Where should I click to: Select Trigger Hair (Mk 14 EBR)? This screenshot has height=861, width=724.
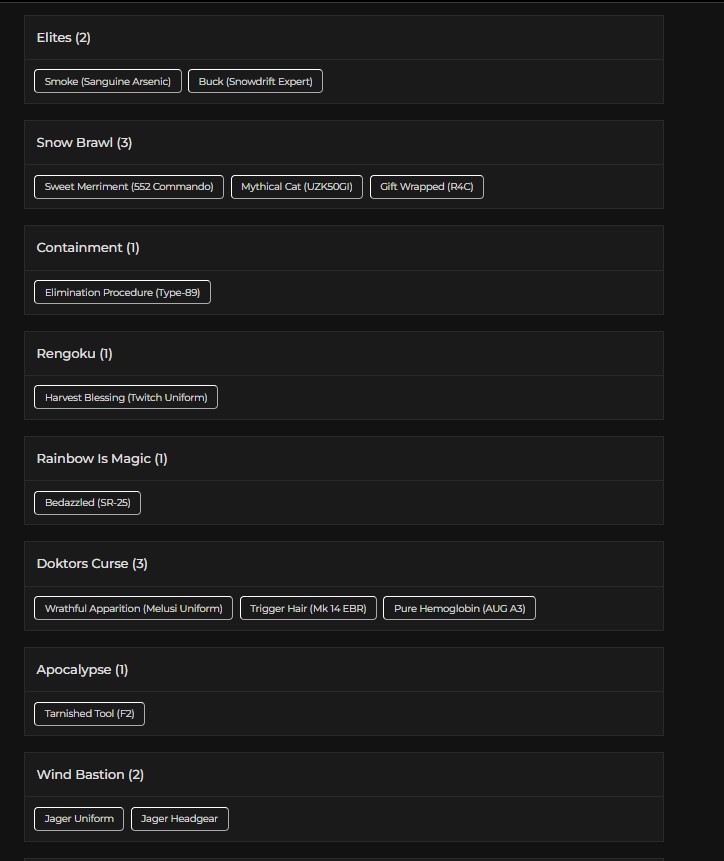tap(308, 608)
